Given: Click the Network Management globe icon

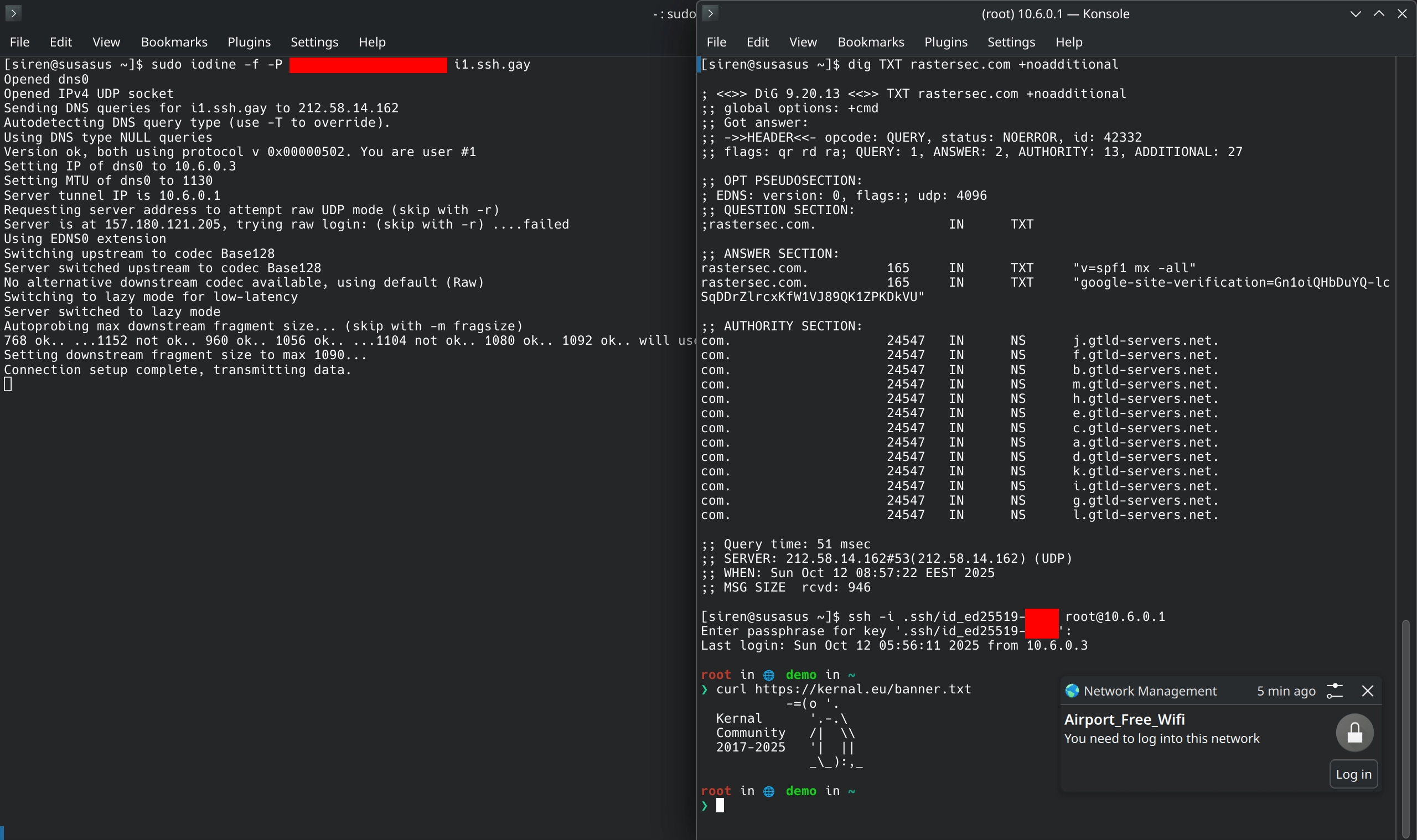Looking at the screenshot, I should point(1072,691).
